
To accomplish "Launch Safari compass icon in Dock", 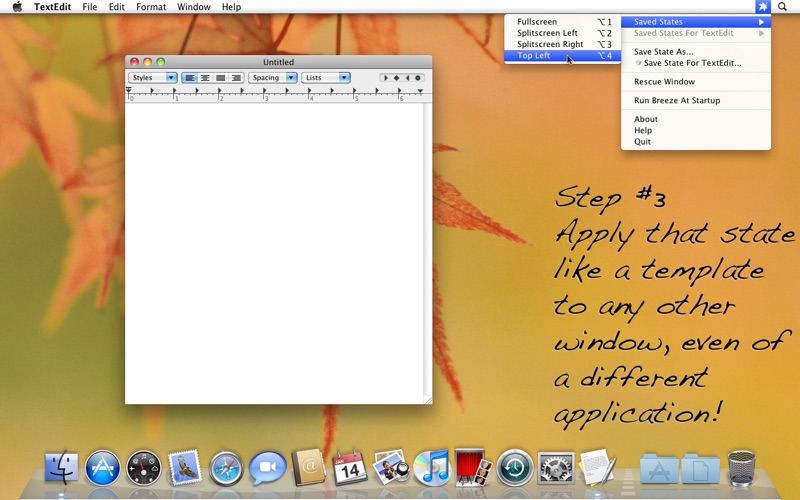I will coord(226,467).
